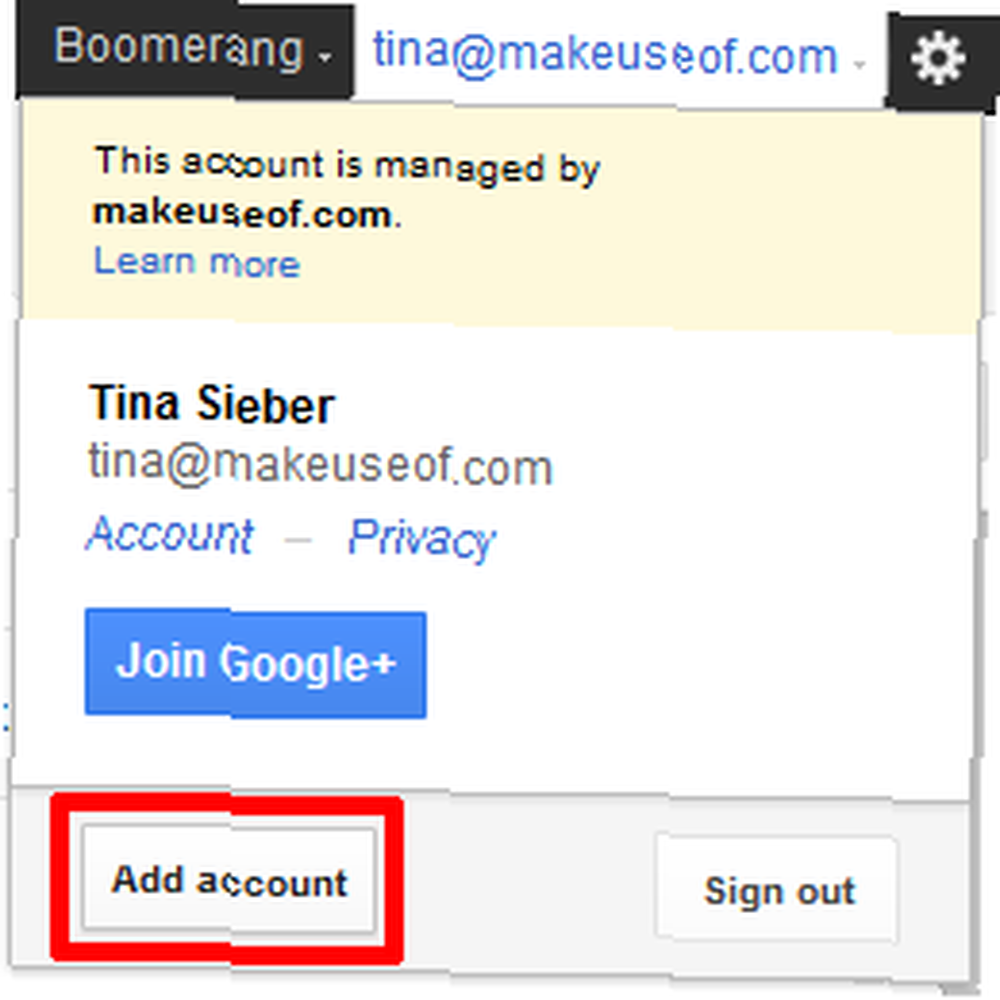This screenshot has width=1000, height=1000.
Task: Click the 'This account is managed by' notice
Action: 348,165
